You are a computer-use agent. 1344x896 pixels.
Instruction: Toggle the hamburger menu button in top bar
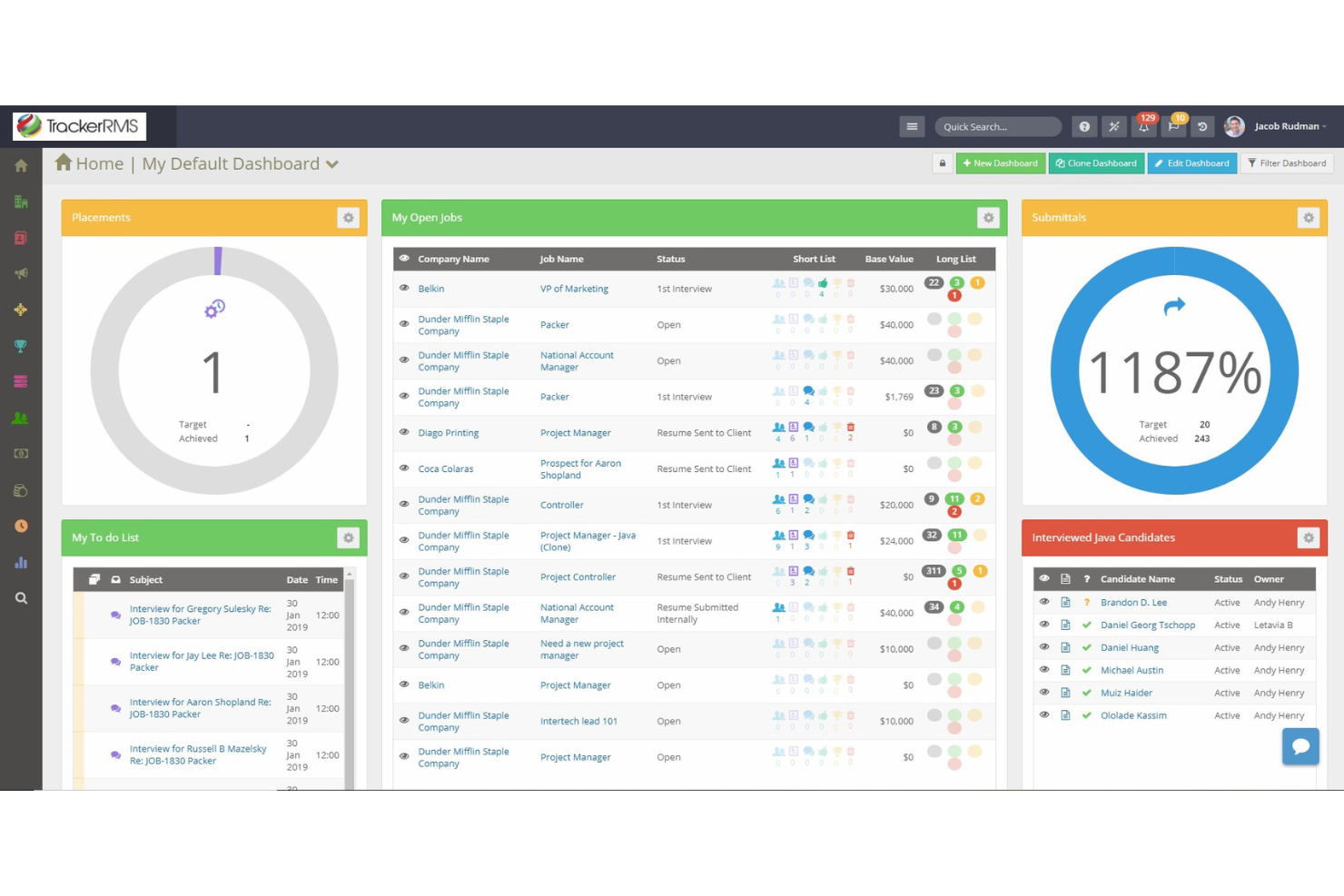pyautogui.click(x=912, y=127)
